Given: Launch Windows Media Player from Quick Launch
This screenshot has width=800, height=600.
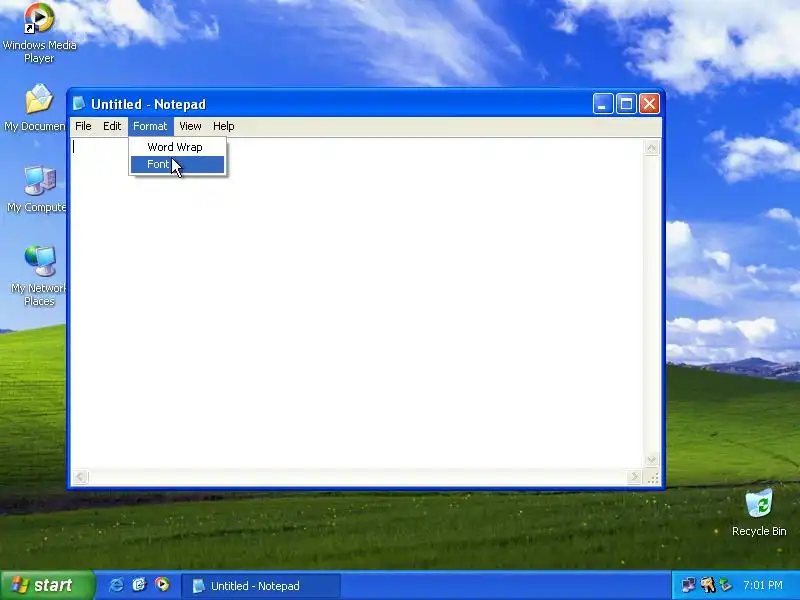Looking at the screenshot, I should click(162, 585).
